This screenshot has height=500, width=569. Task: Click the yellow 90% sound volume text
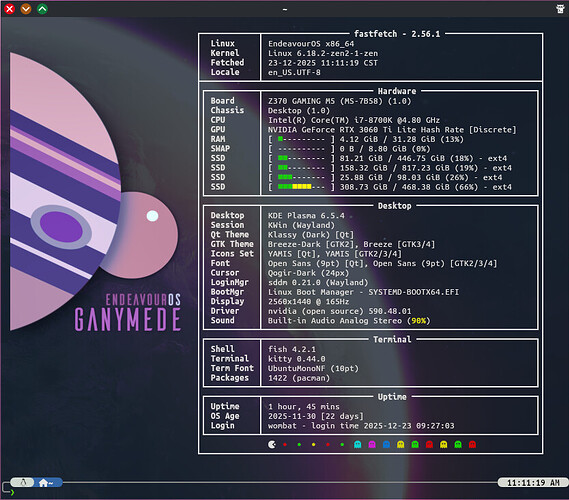[418, 321]
